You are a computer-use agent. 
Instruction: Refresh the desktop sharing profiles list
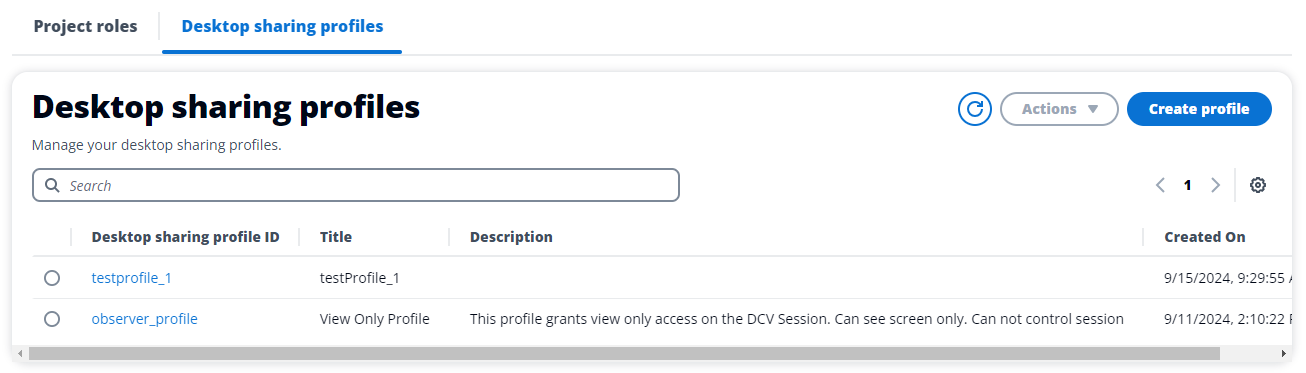pos(974,109)
